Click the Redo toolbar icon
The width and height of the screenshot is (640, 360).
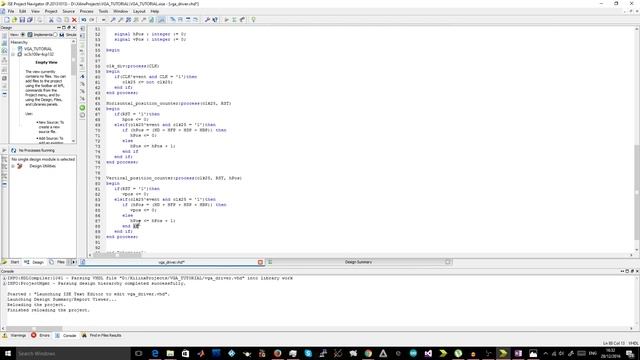(91, 20)
